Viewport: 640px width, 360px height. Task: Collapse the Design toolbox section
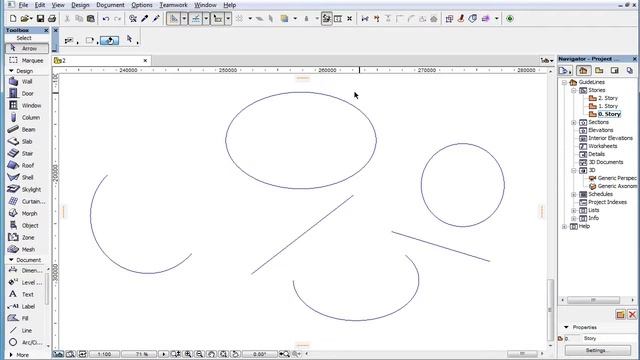click(11, 71)
